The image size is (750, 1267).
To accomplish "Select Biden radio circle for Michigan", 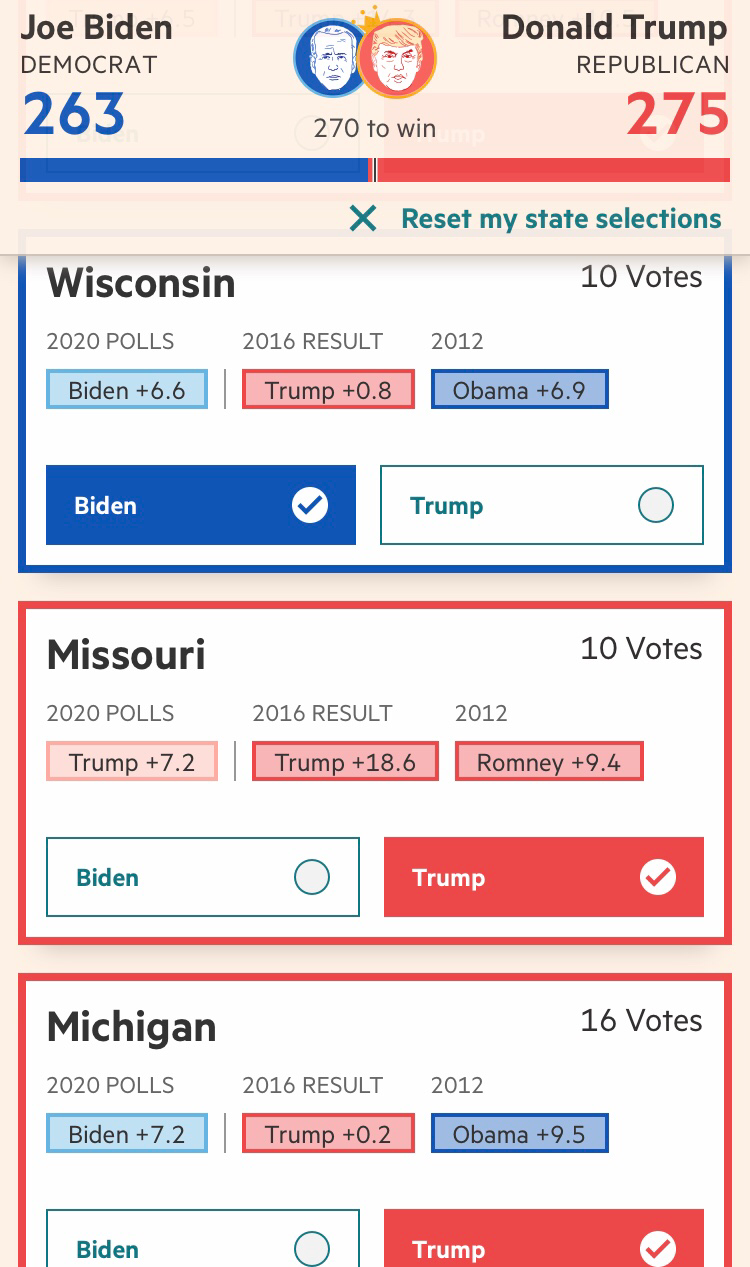I will click(312, 1249).
